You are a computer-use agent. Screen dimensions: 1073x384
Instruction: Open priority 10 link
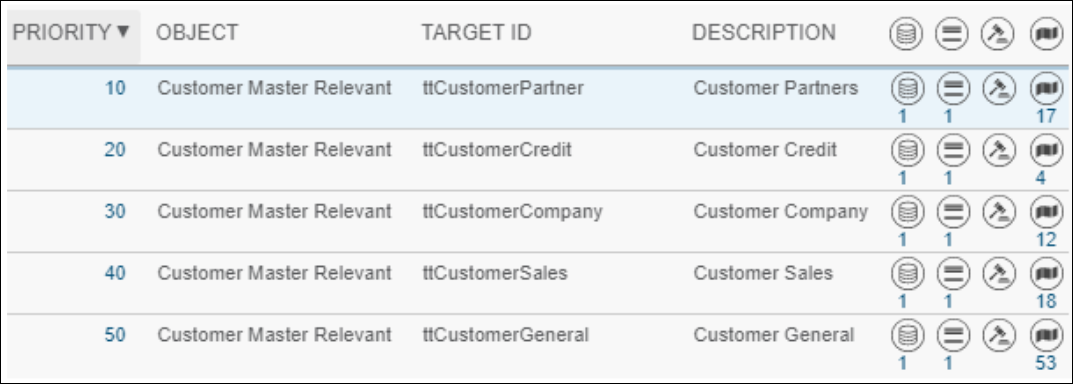tap(115, 88)
